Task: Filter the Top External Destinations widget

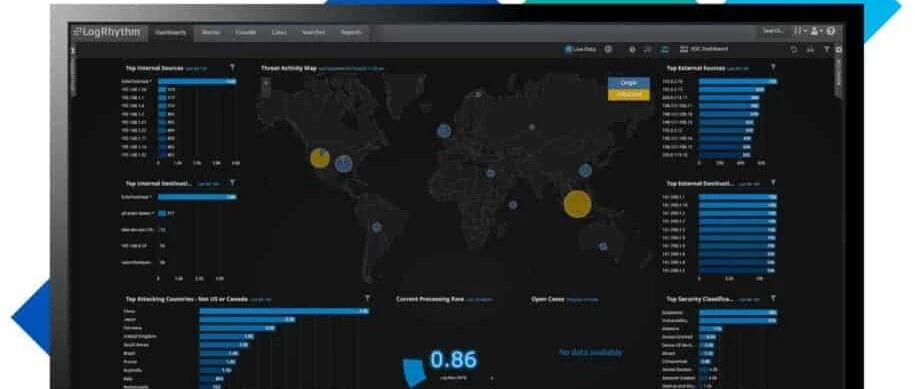Action: (773, 183)
